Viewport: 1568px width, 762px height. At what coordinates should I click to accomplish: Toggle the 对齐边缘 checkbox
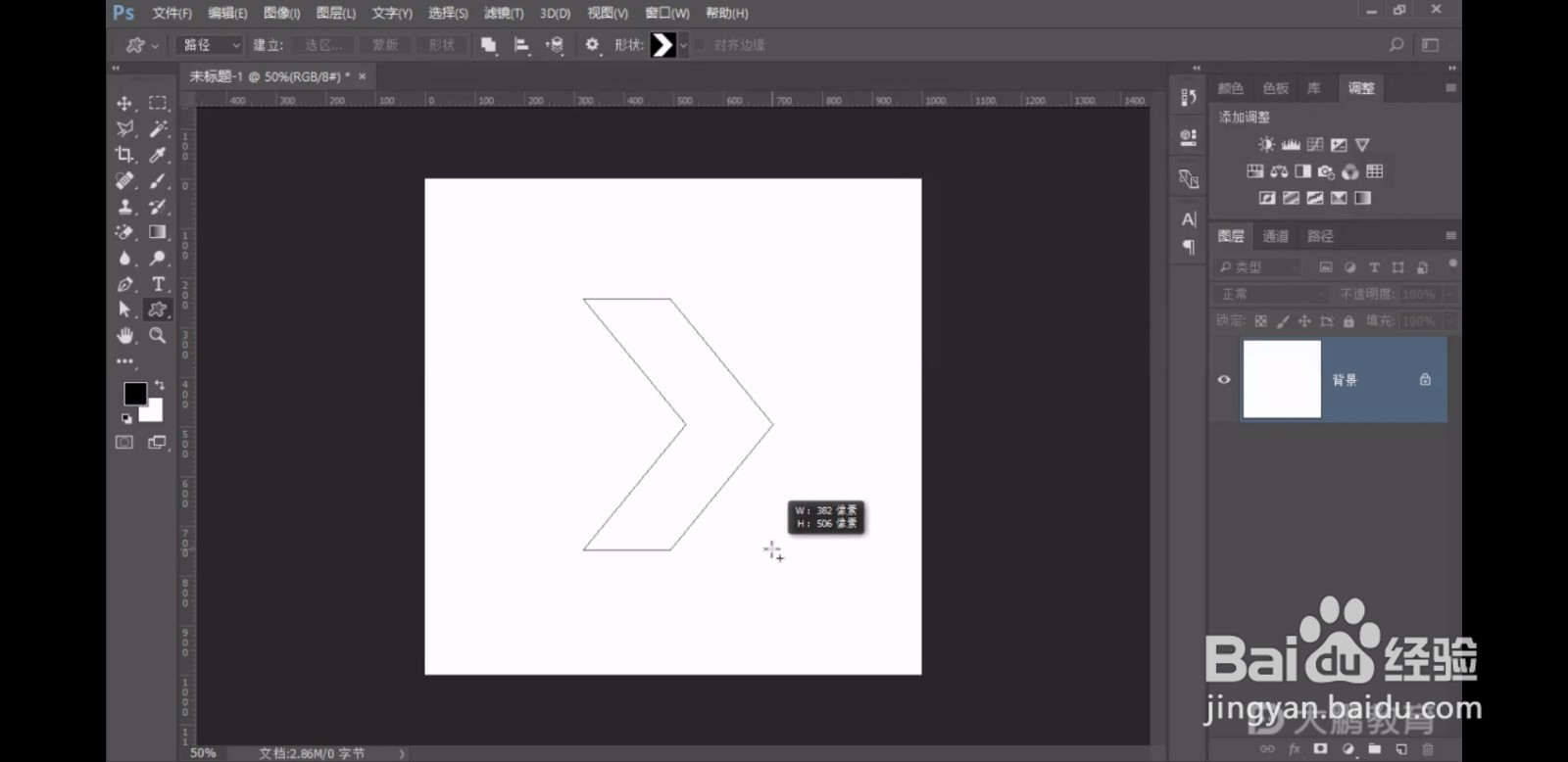click(x=701, y=45)
